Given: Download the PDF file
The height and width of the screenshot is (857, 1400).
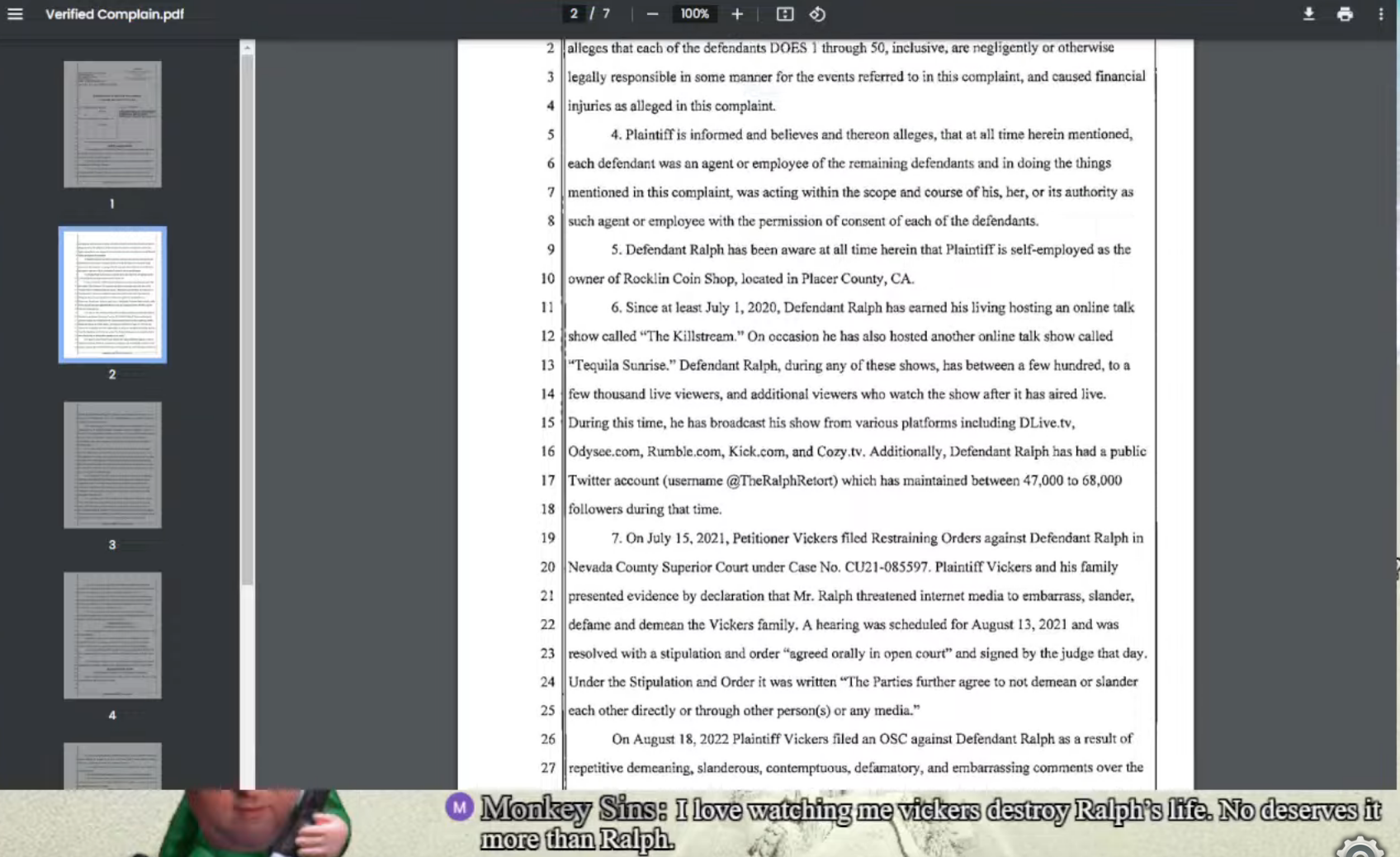Looking at the screenshot, I should [x=1308, y=14].
